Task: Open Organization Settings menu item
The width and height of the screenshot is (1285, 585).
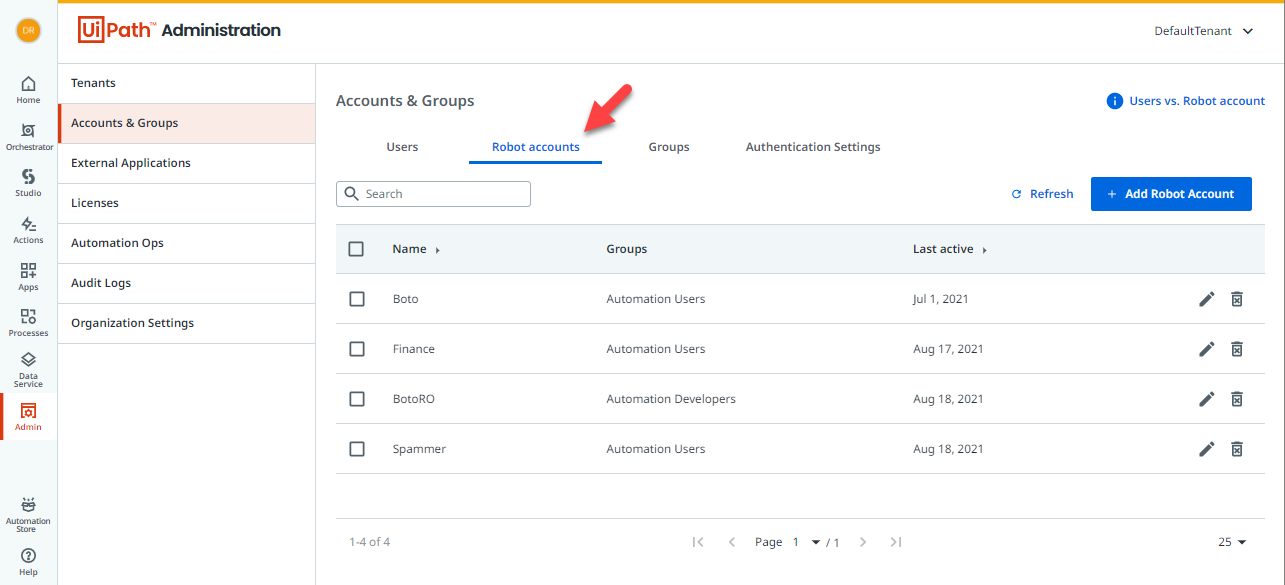Action: [x=187, y=323]
